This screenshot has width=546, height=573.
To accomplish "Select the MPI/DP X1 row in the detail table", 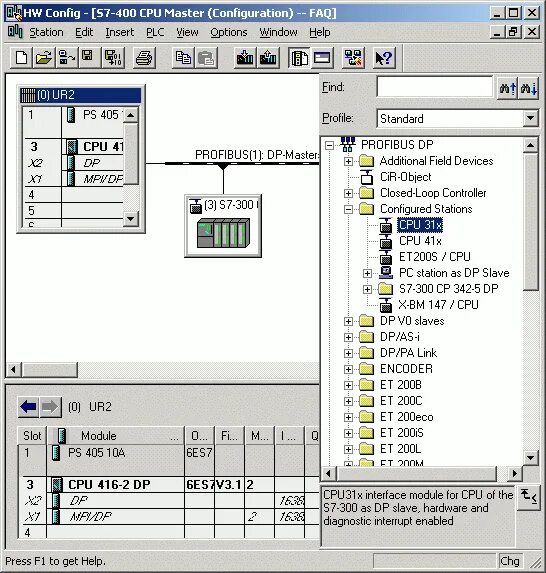I will [x=168, y=516].
